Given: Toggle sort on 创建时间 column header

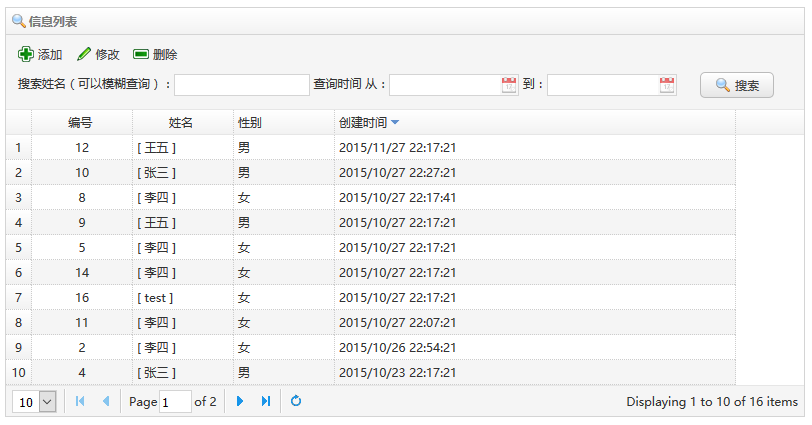Looking at the screenshot, I should coord(535,123).
